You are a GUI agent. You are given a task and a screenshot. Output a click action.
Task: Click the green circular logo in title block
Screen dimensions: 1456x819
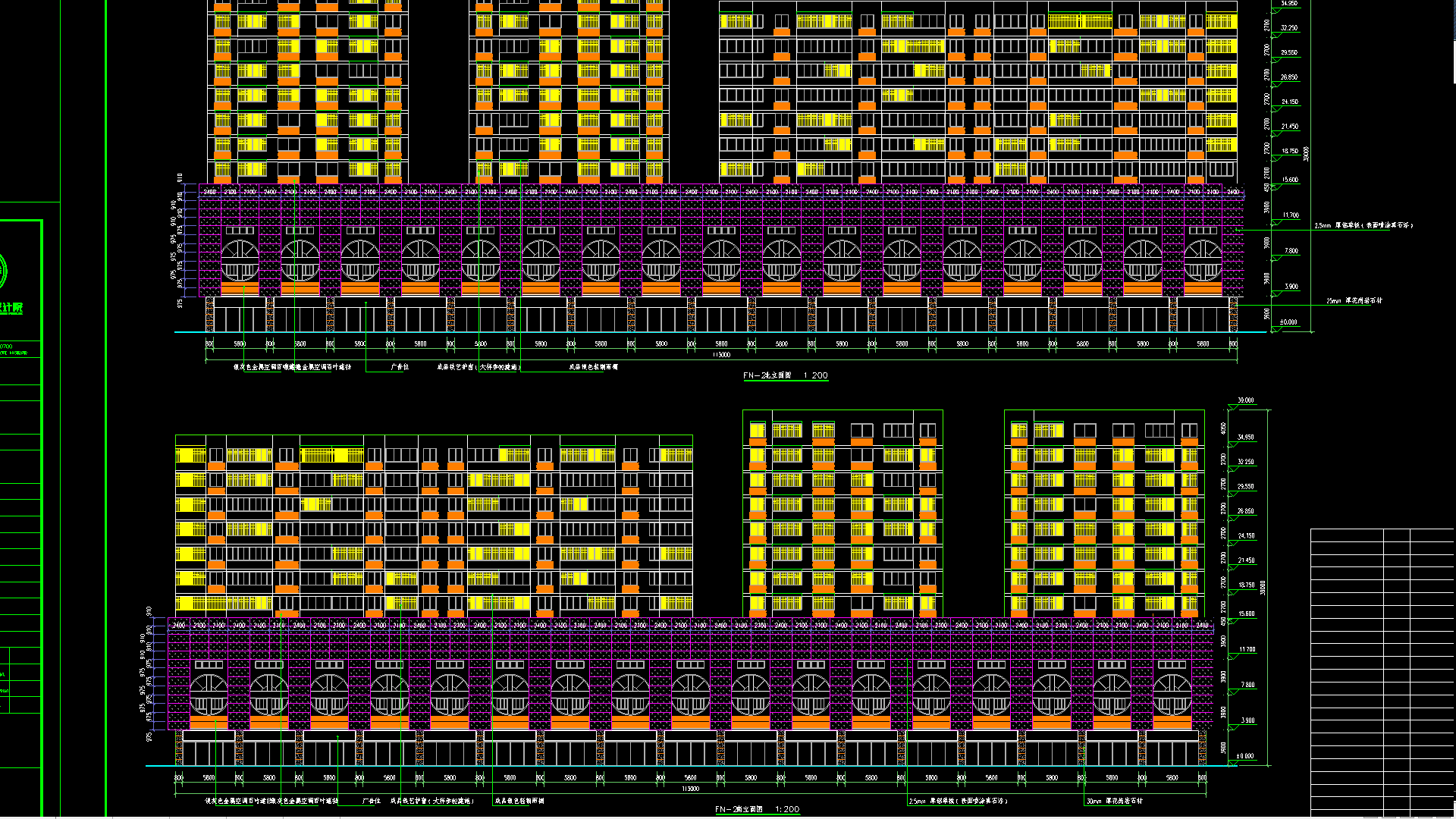pyautogui.click(x=2, y=271)
